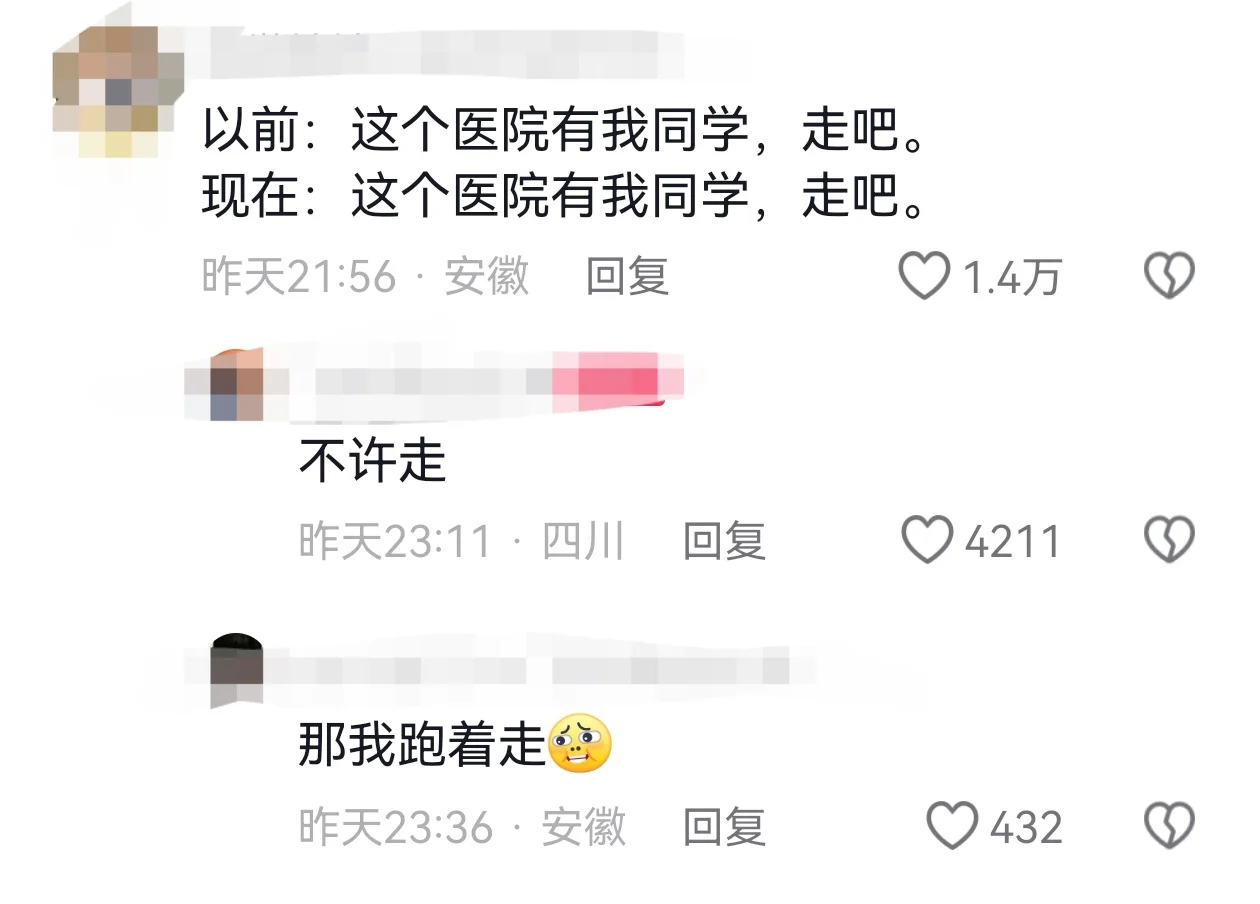Select the 那我跑着走 comment text
The height and width of the screenshot is (904, 1260).
click(421, 746)
